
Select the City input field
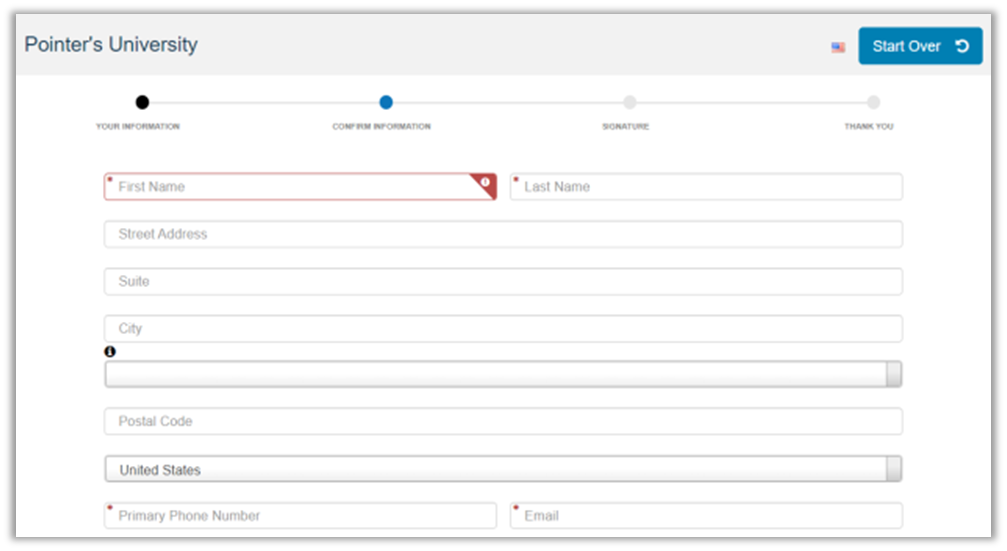click(x=503, y=328)
